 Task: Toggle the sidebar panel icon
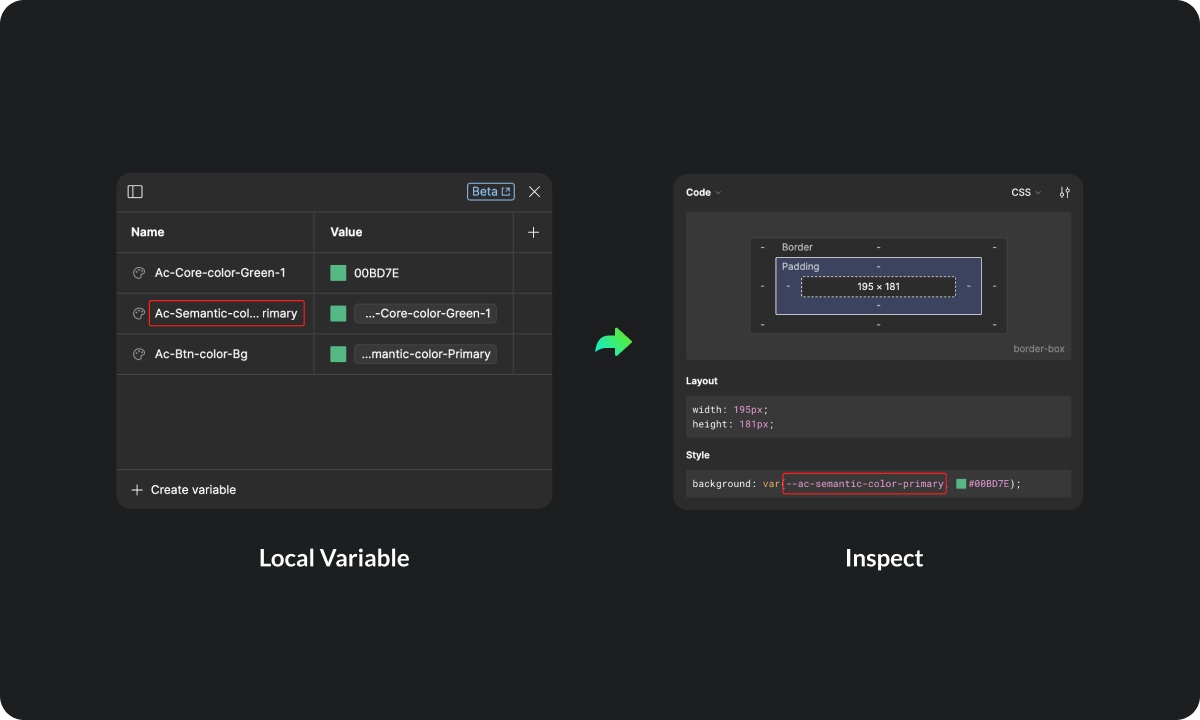tap(135, 192)
